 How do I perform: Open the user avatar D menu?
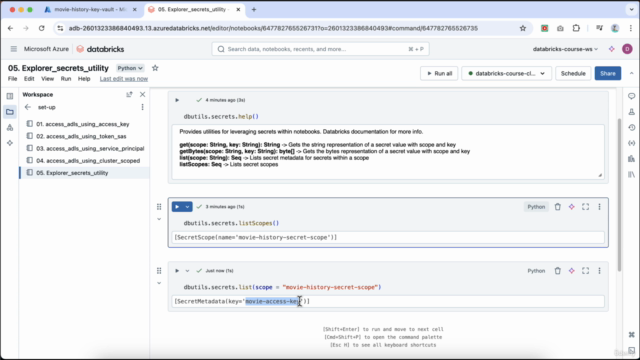627,49
